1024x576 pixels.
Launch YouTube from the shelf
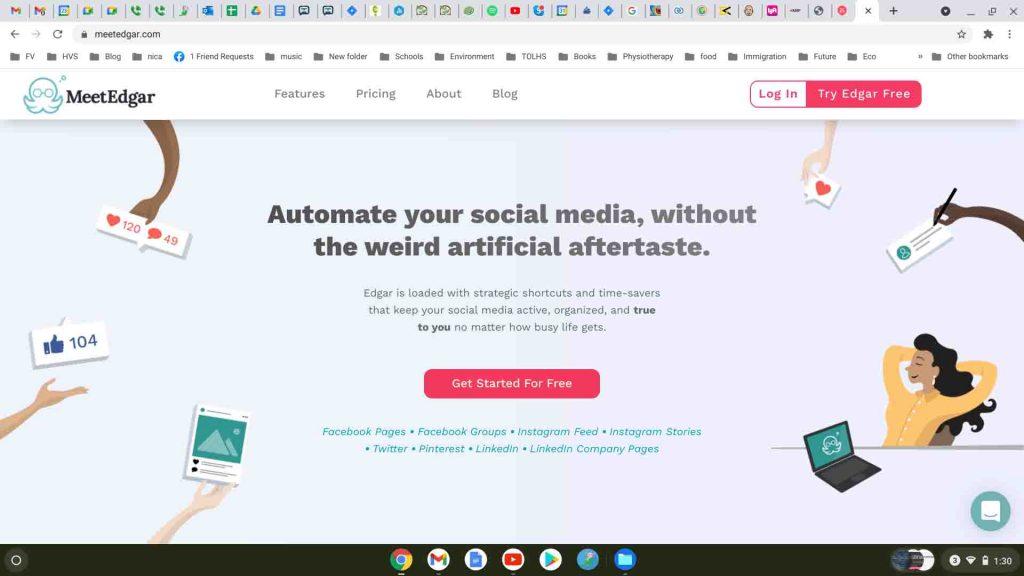[513, 559]
